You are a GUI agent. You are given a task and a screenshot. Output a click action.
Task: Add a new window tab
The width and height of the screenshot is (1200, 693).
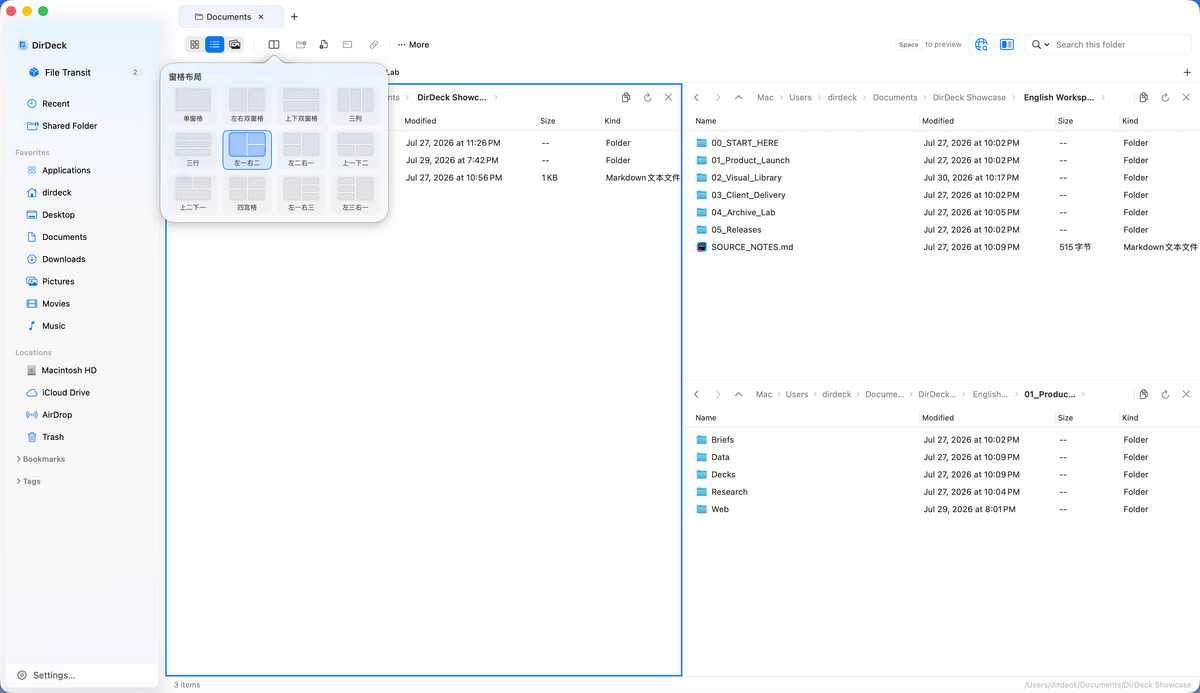click(294, 17)
